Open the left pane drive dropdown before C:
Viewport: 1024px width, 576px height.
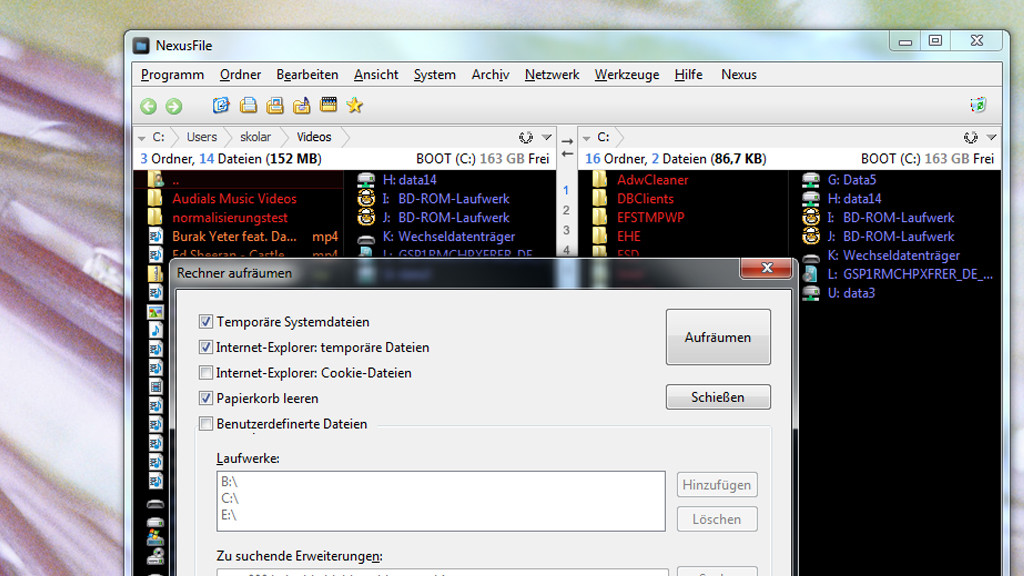[141, 137]
